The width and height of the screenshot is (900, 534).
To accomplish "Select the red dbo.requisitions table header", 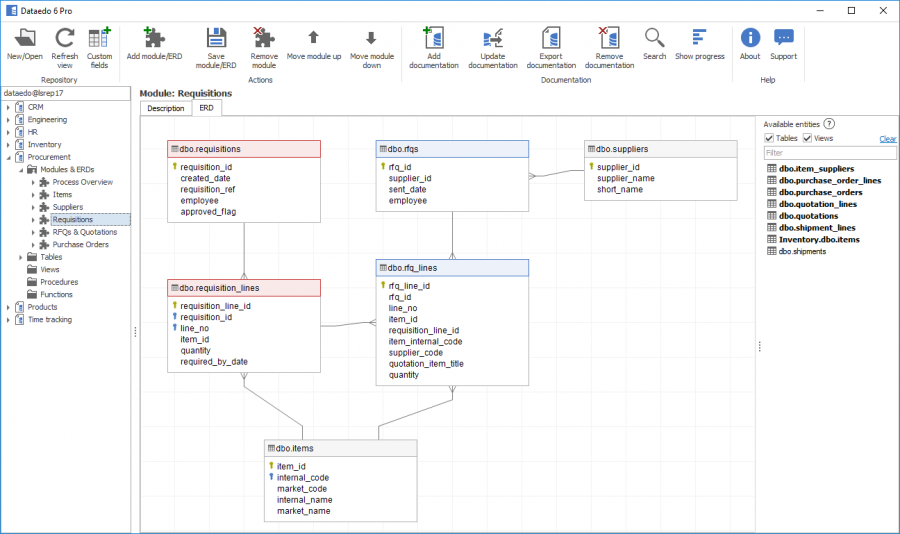I will [244, 149].
